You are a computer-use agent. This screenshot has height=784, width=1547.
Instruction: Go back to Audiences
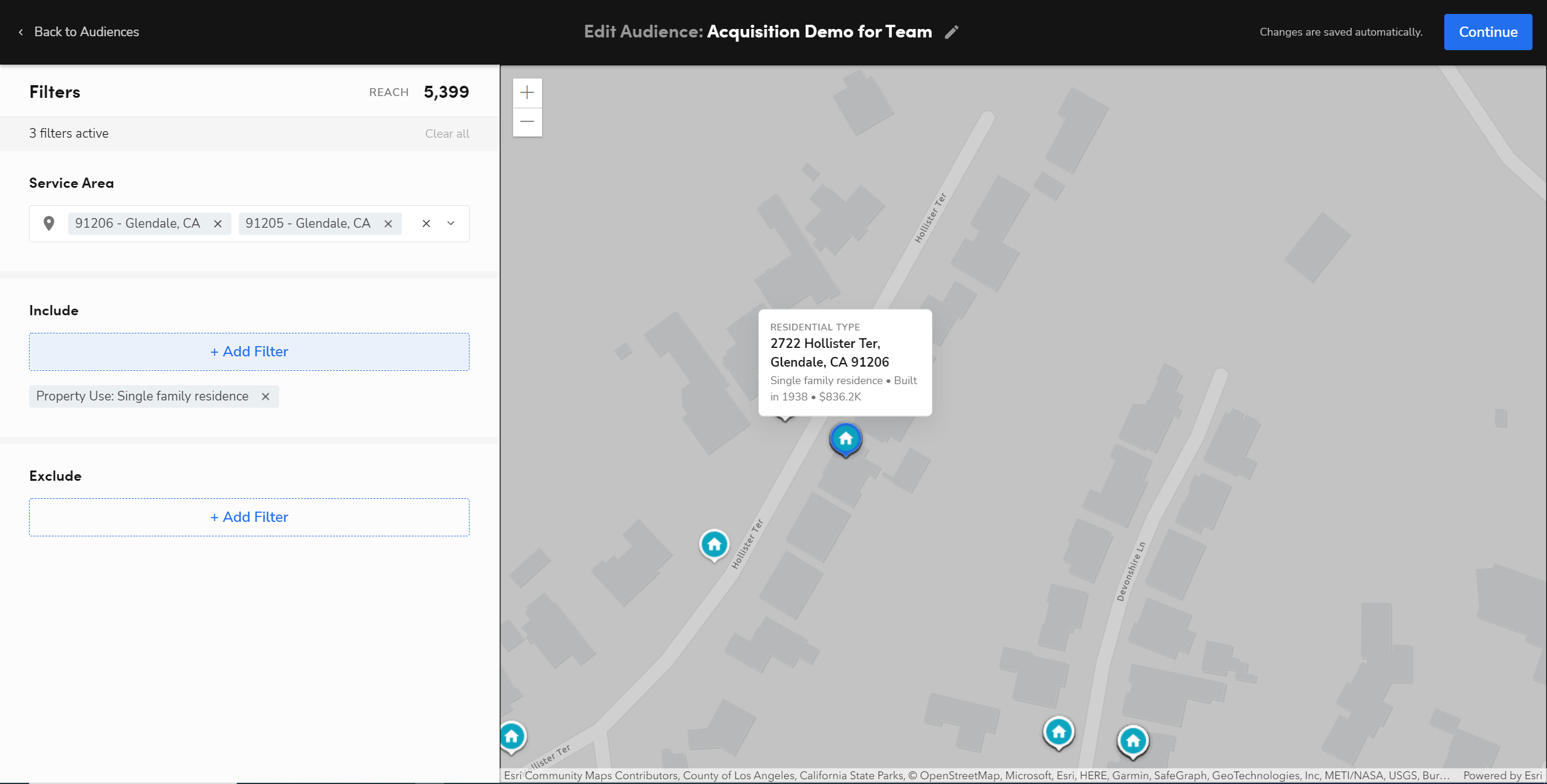(x=79, y=32)
